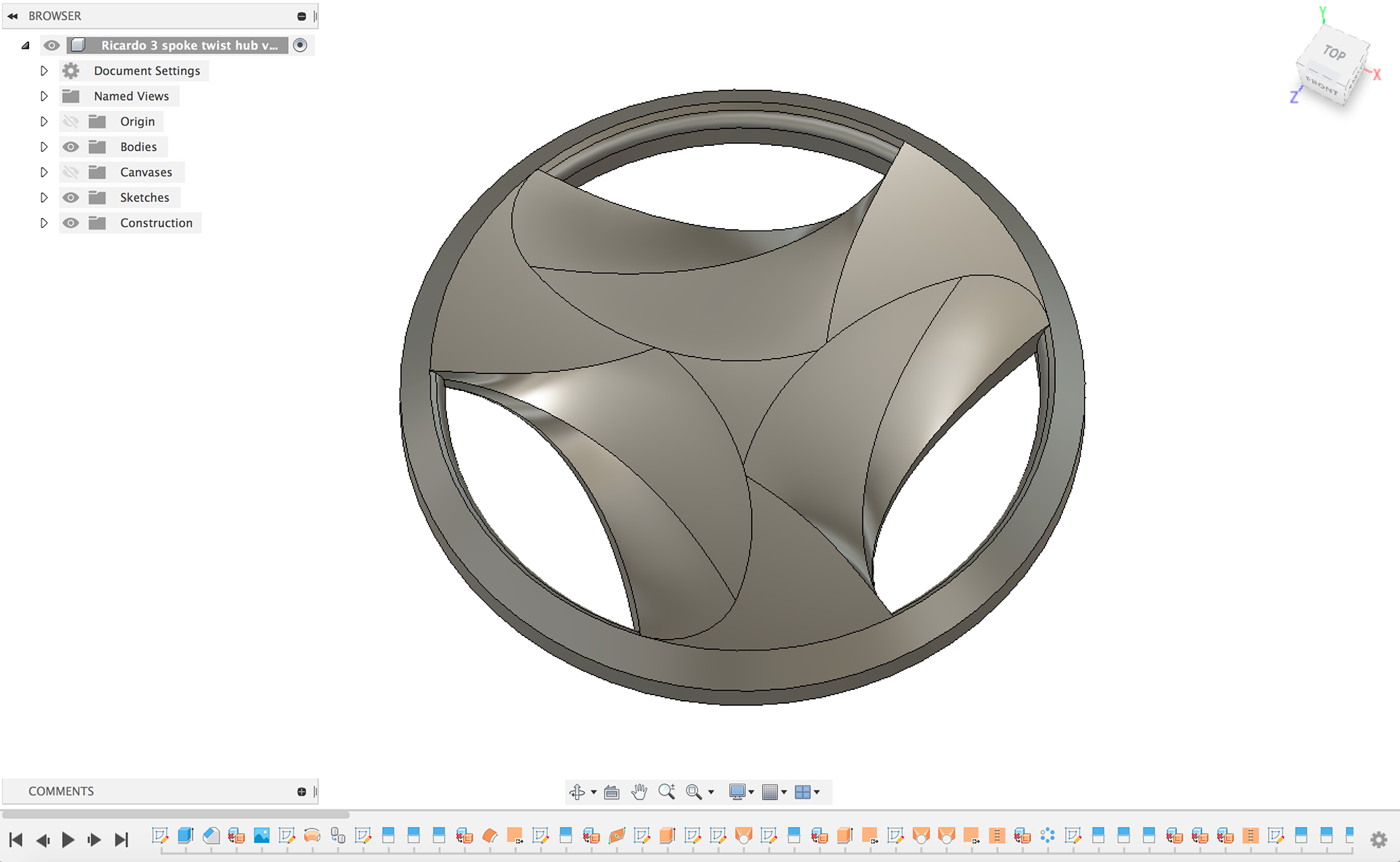Select the orange Patch surface feature in timeline

(490, 836)
